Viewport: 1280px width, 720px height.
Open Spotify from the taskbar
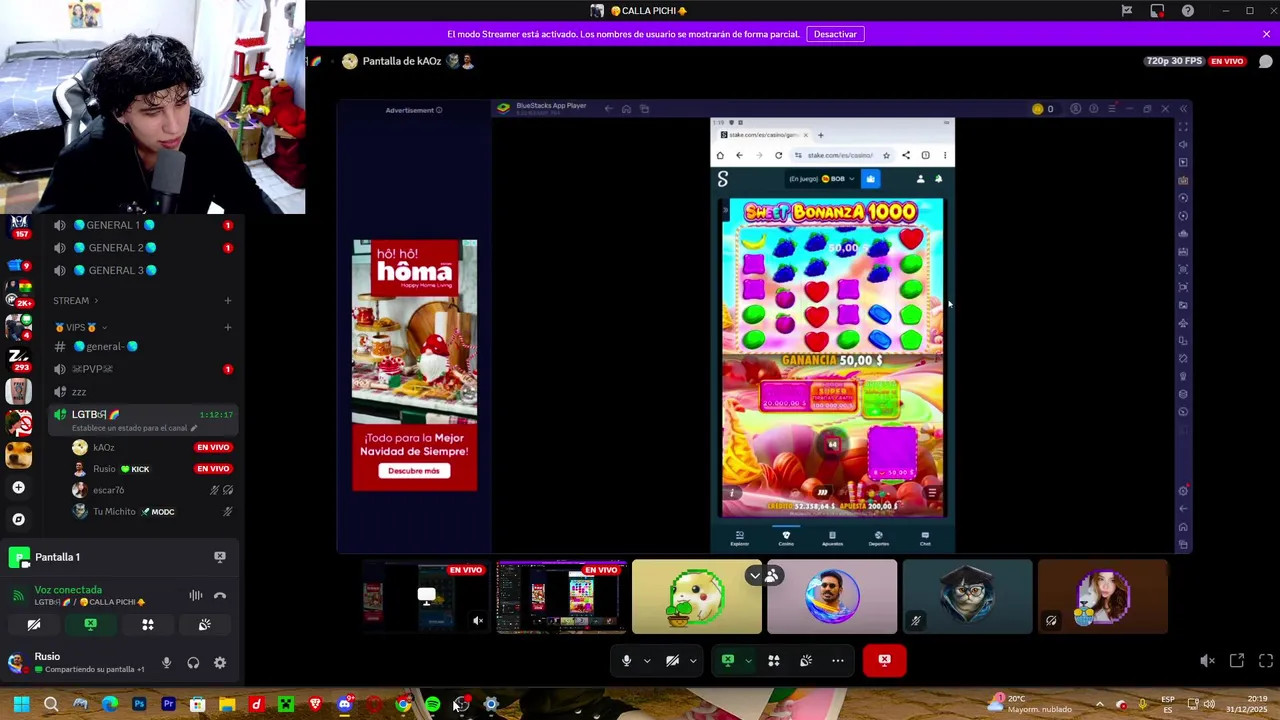pos(432,705)
